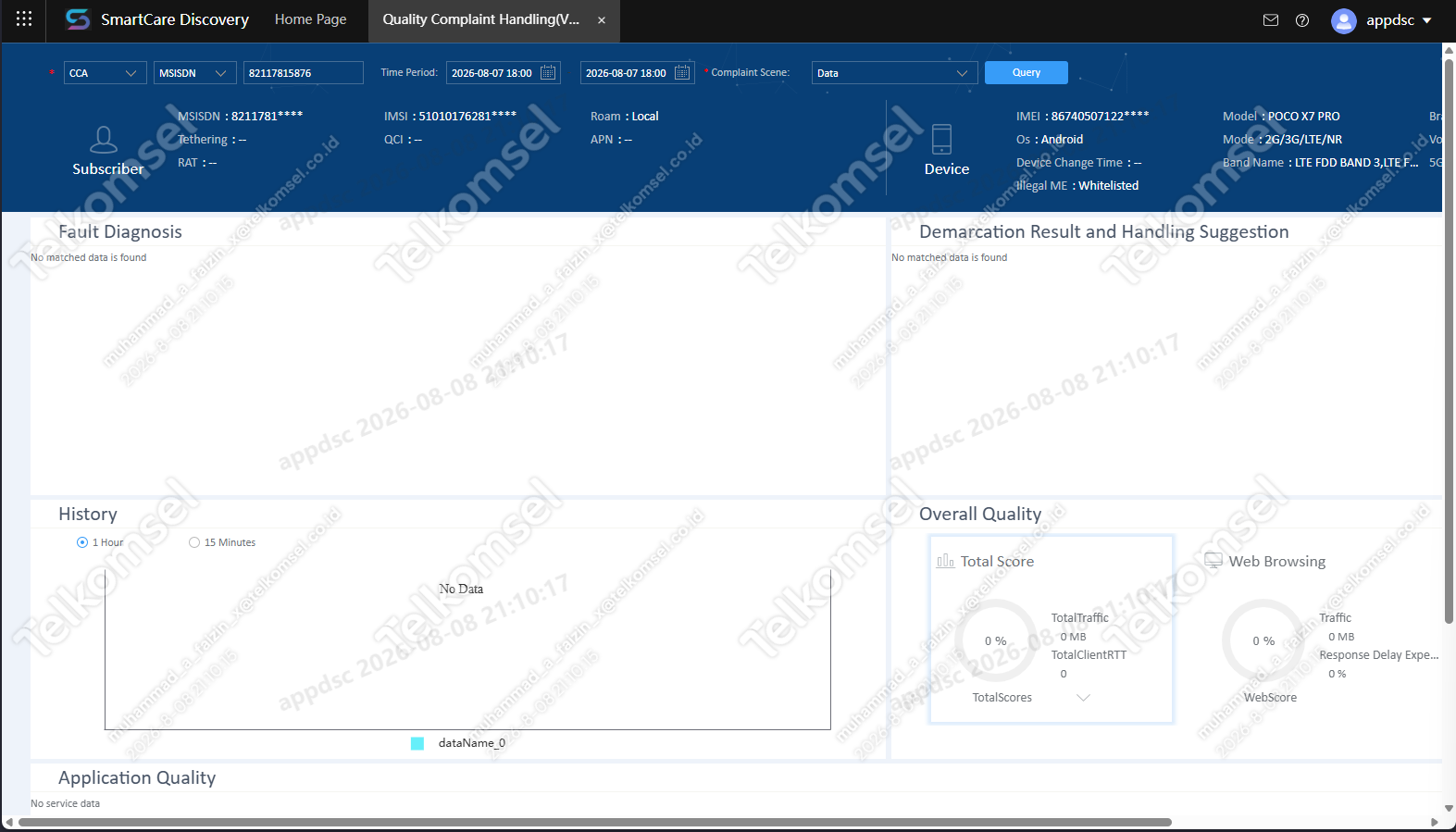Screen dimensions: 1456x832
Task: Click the No service data message
Action: point(65,804)
